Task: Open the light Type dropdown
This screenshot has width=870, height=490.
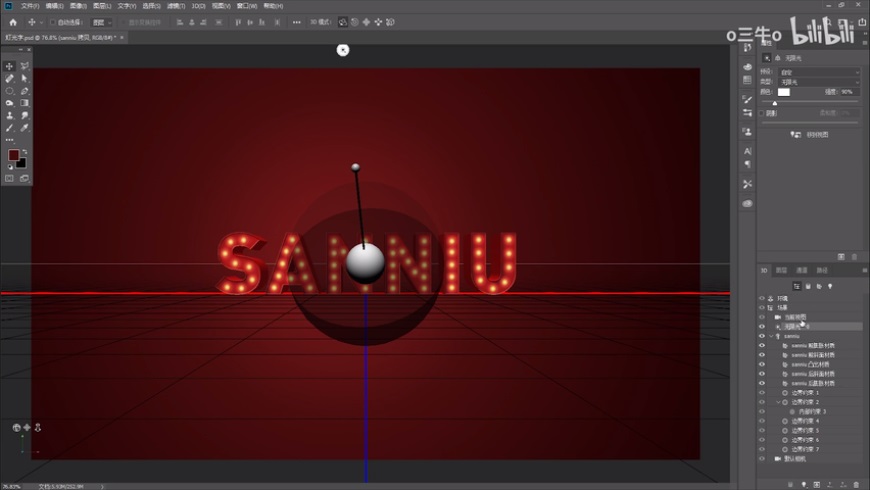Action: 820,81
